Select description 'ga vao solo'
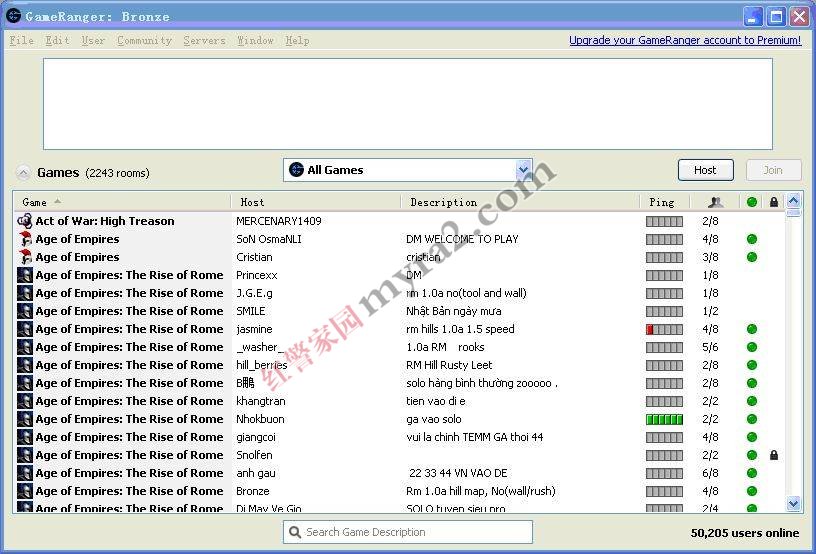This screenshot has height=554, width=816. click(434, 419)
